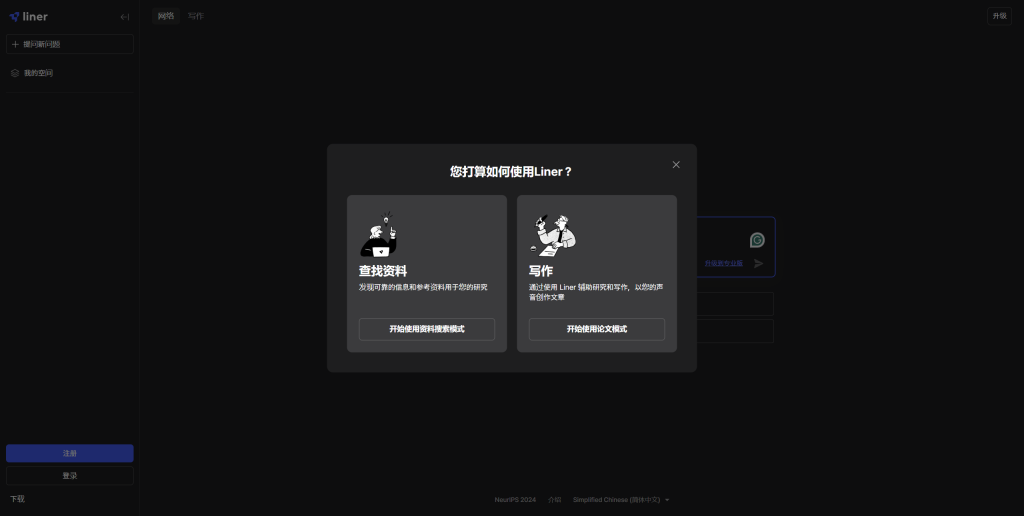The image size is (1024, 516).
Task: Collapse the sidebar with arrow icon
Action: (125, 17)
